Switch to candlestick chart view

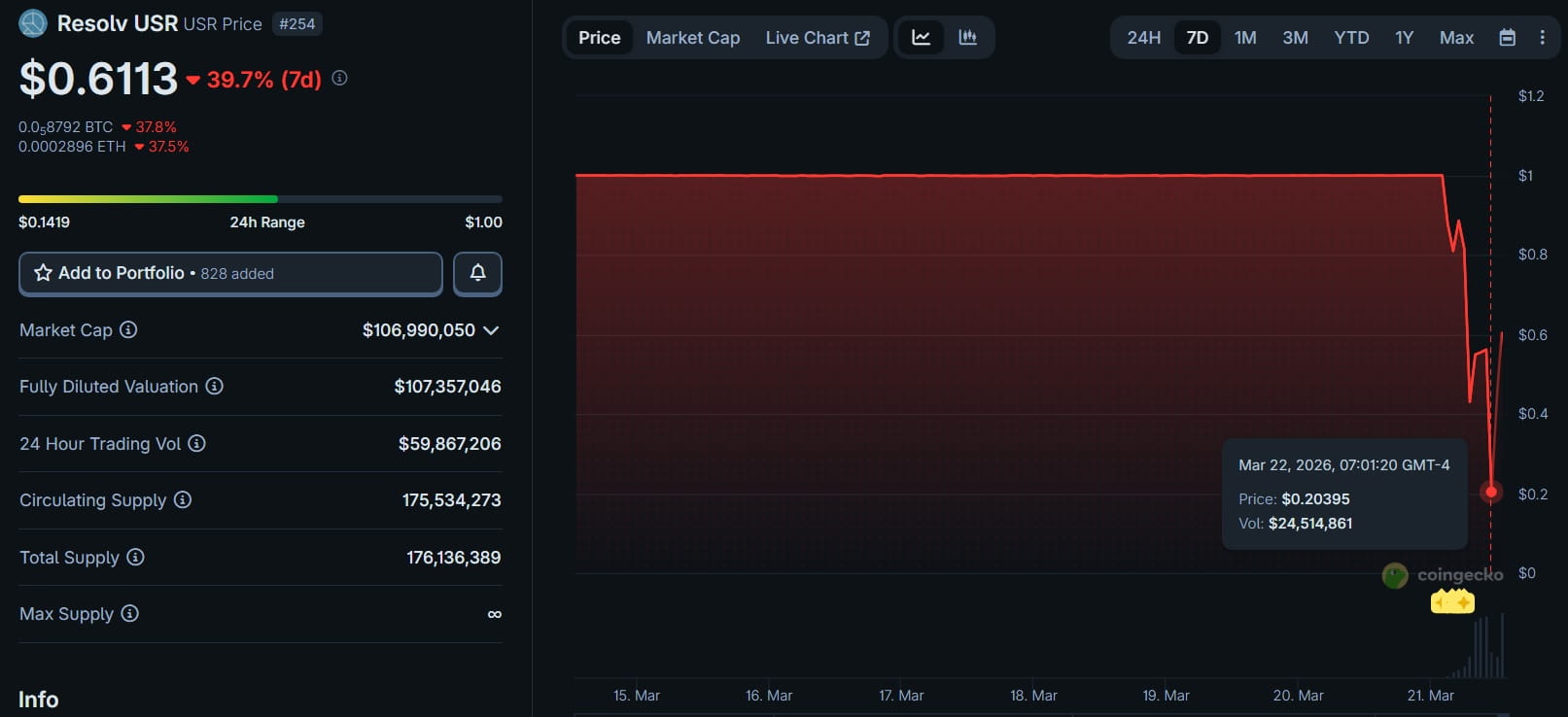point(967,38)
